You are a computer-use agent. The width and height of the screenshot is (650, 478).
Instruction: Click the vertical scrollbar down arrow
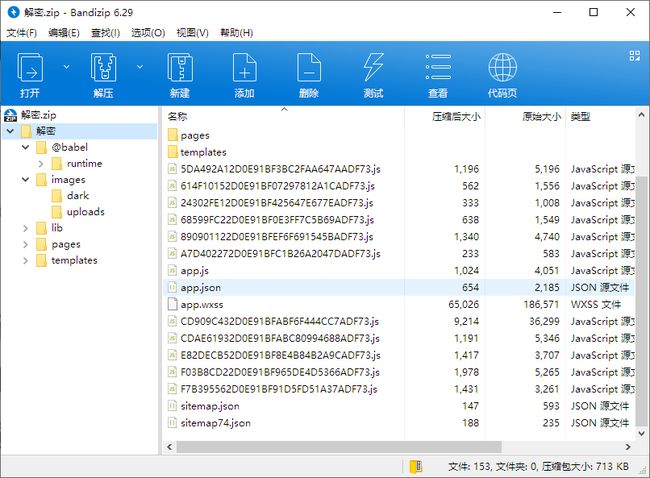pyautogui.click(x=641, y=434)
